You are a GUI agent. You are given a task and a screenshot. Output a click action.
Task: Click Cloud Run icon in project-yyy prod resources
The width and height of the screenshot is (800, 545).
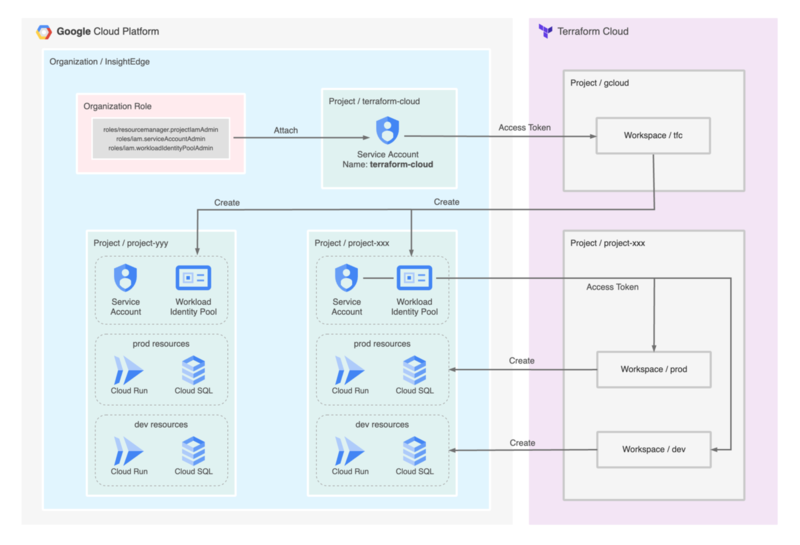(128, 370)
